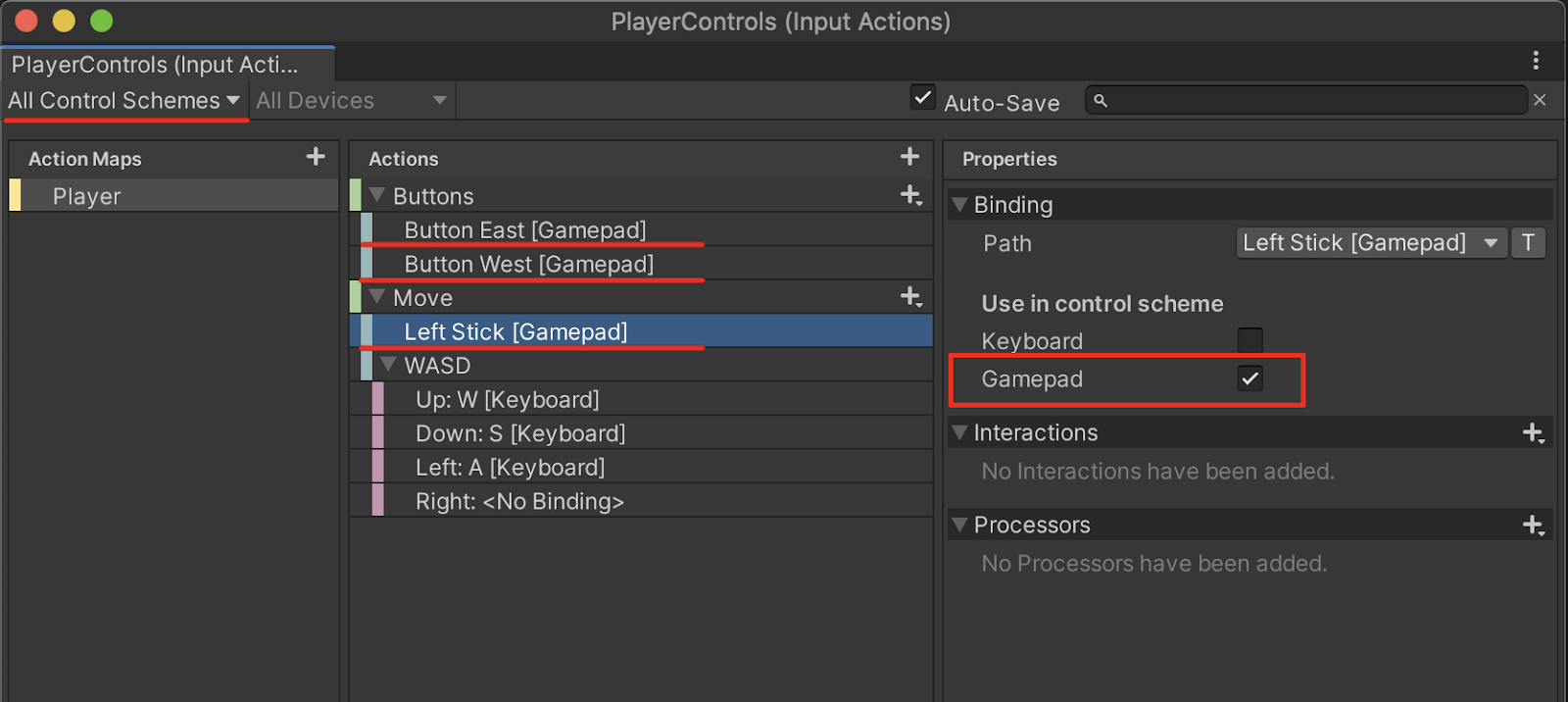Switch to PlayerControls (Input Actions) tab
The image size is (1568, 702).
click(x=155, y=65)
